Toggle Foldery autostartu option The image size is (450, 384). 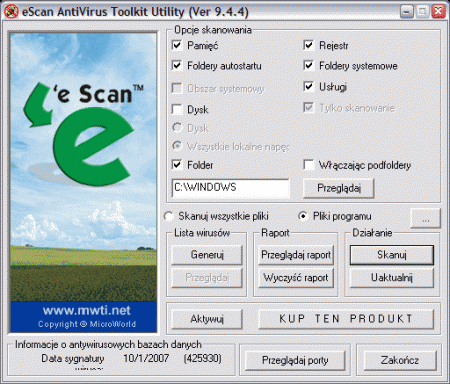(x=177, y=65)
